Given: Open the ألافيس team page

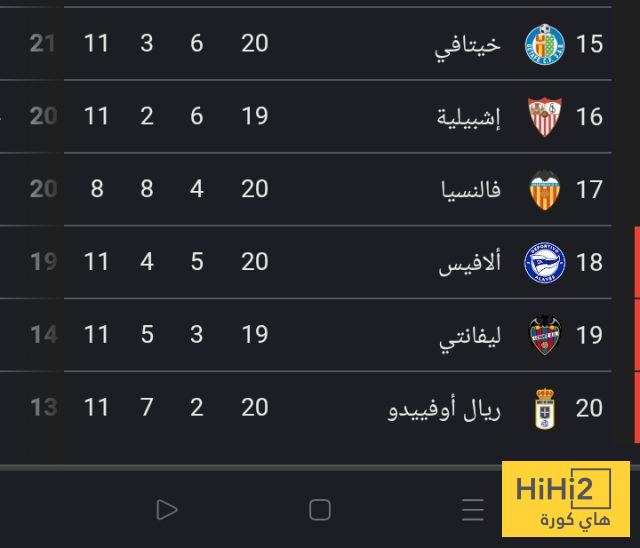Looking at the screenshot, I should (x=474, y=263).
